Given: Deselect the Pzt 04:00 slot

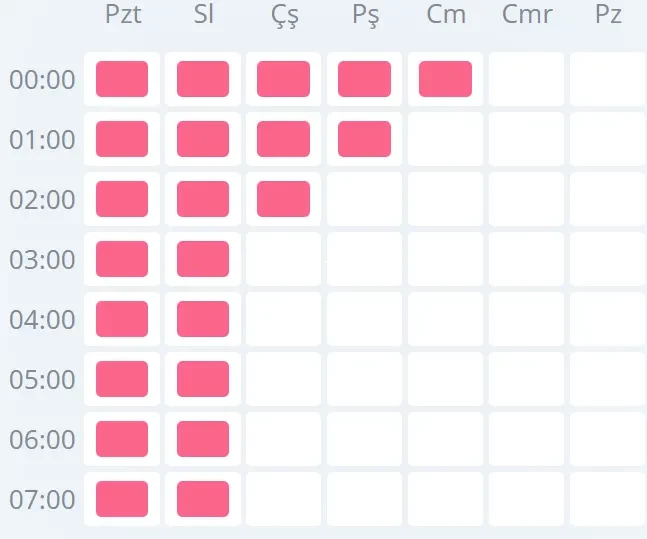Looking at the screenshot, I should [122, 319].
